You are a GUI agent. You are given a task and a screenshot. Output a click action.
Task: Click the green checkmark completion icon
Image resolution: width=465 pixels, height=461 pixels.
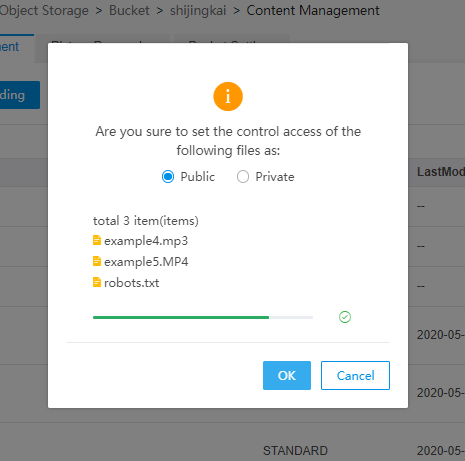click(x=345, y=317)
